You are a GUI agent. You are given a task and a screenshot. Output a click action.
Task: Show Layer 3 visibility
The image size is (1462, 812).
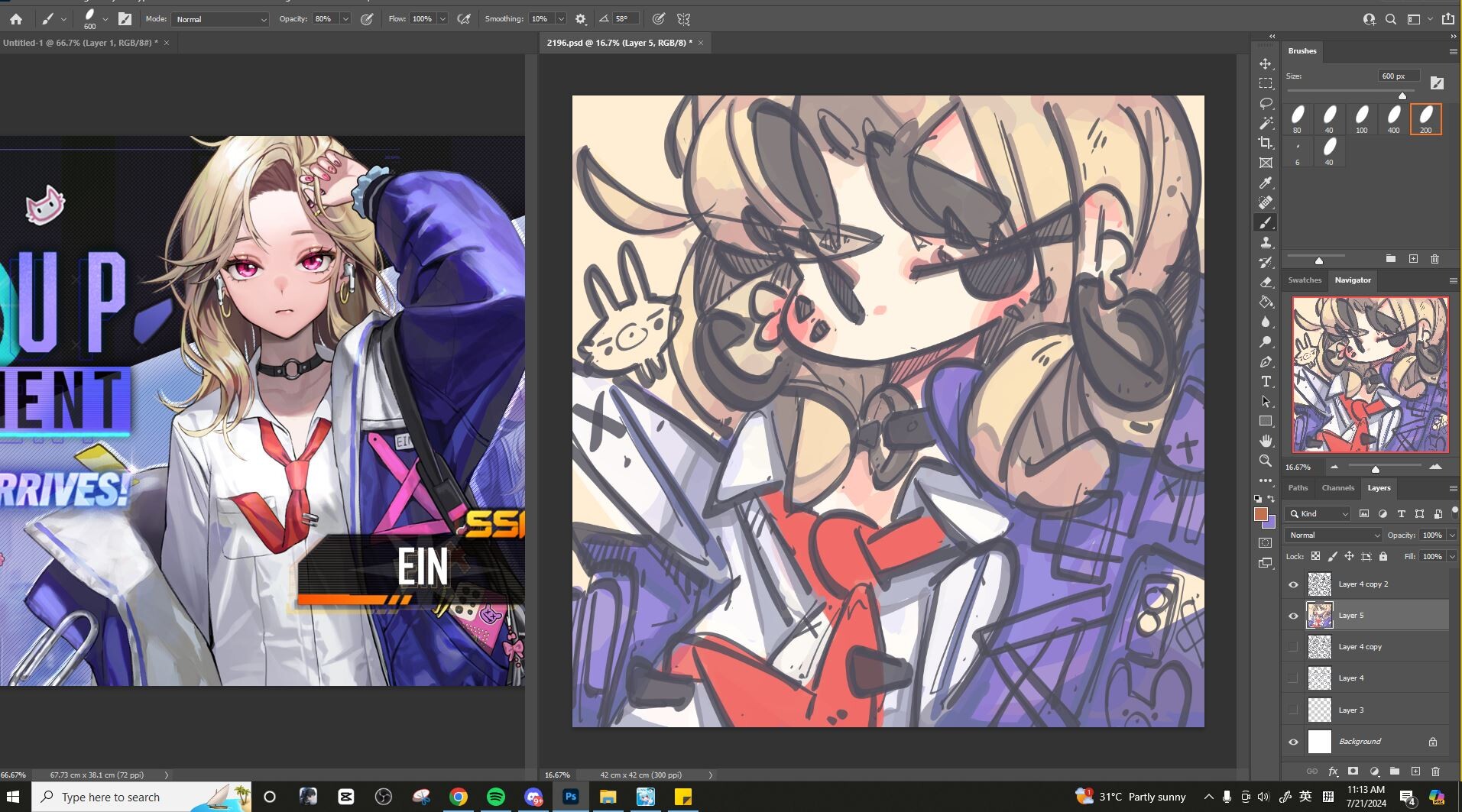(x=1293, y=710)
